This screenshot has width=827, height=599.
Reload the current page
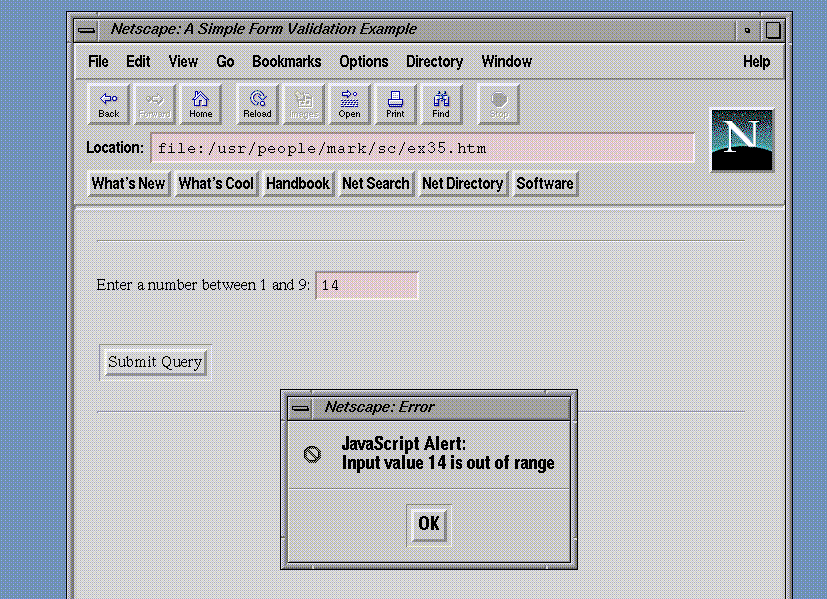(257, 104)
